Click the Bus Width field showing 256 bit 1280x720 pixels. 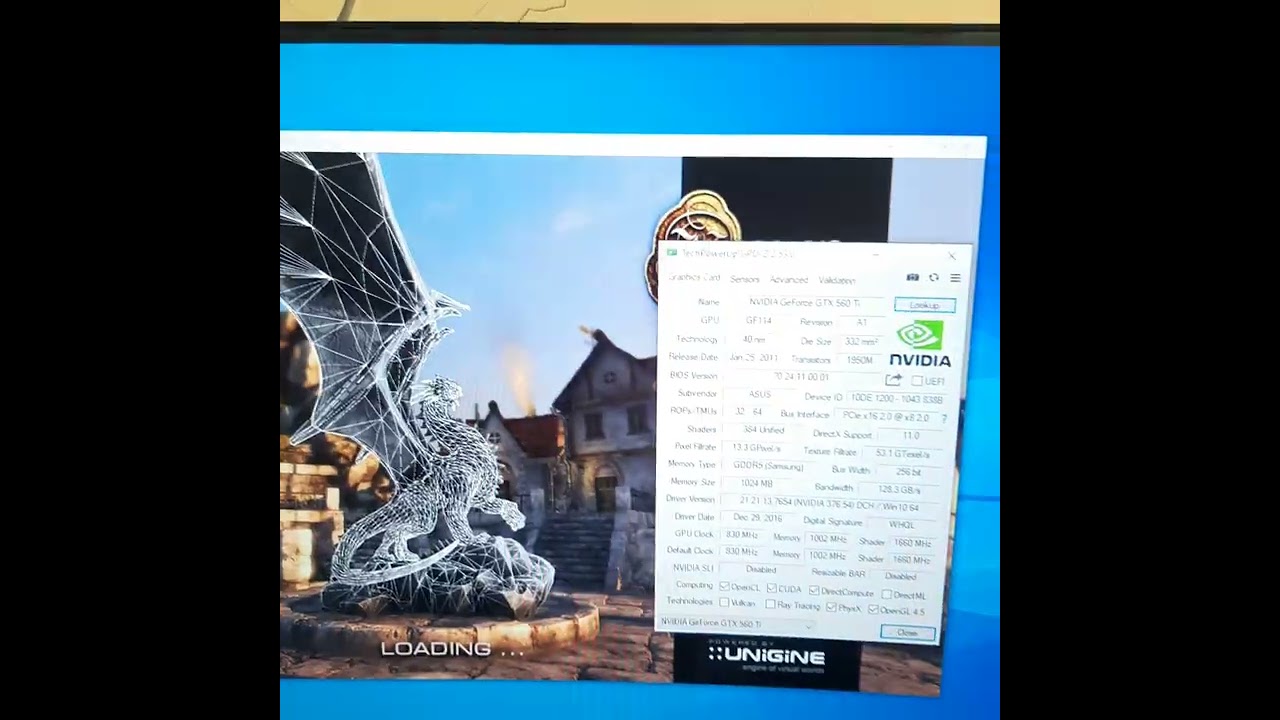pyautogui.click(x=908, y=471)
